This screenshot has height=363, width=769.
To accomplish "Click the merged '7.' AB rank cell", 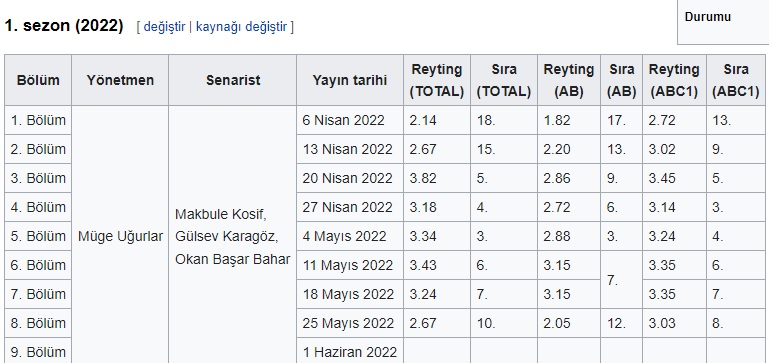I will click(x=621, y=280).
